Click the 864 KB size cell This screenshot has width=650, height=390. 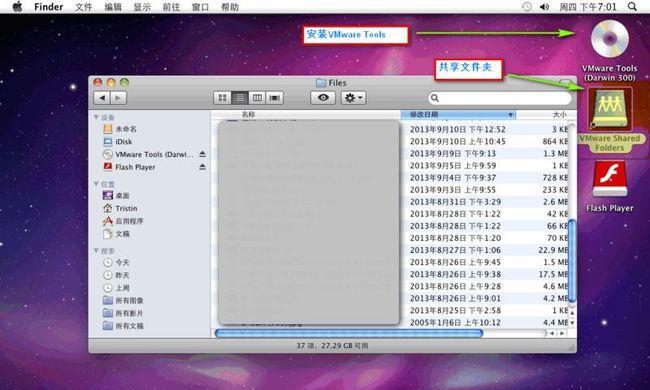point(555,141)
